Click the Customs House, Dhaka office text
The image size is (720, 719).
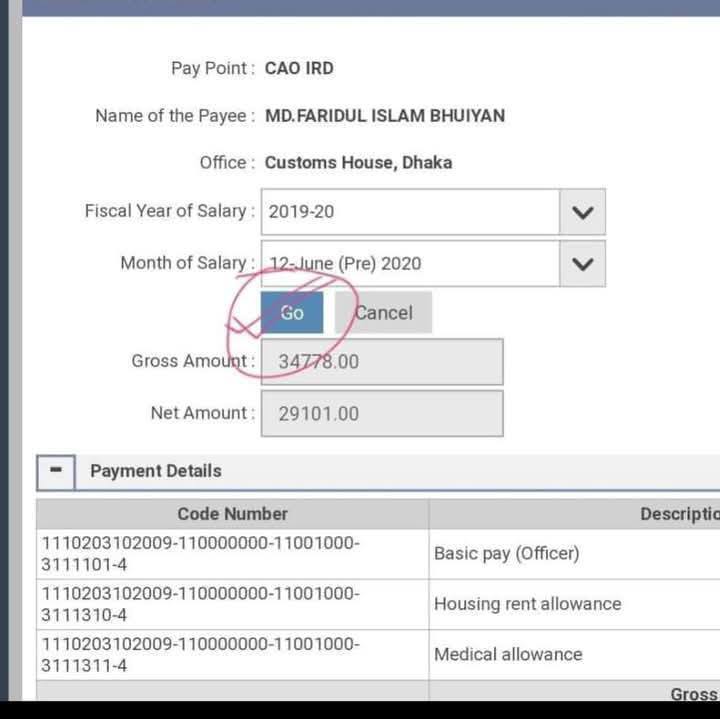358,163
